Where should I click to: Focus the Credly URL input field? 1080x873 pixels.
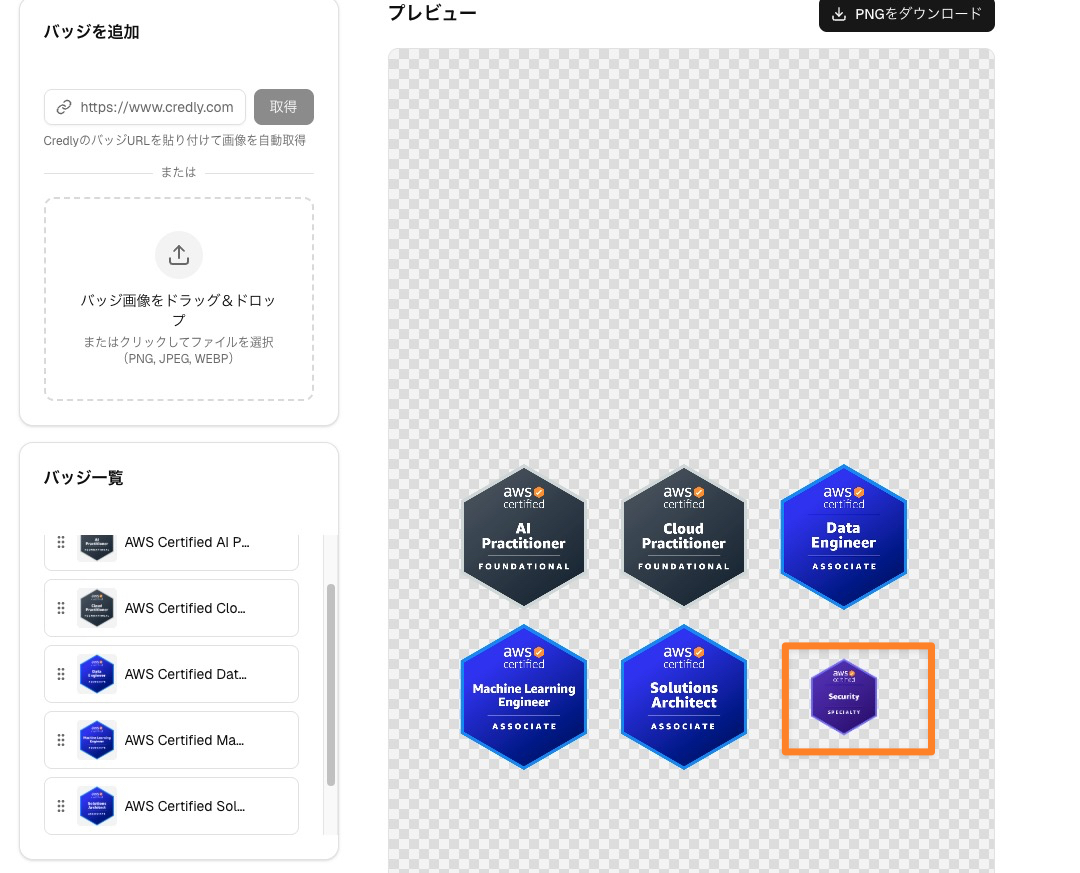pyautogui.click(x=145, y=107)
